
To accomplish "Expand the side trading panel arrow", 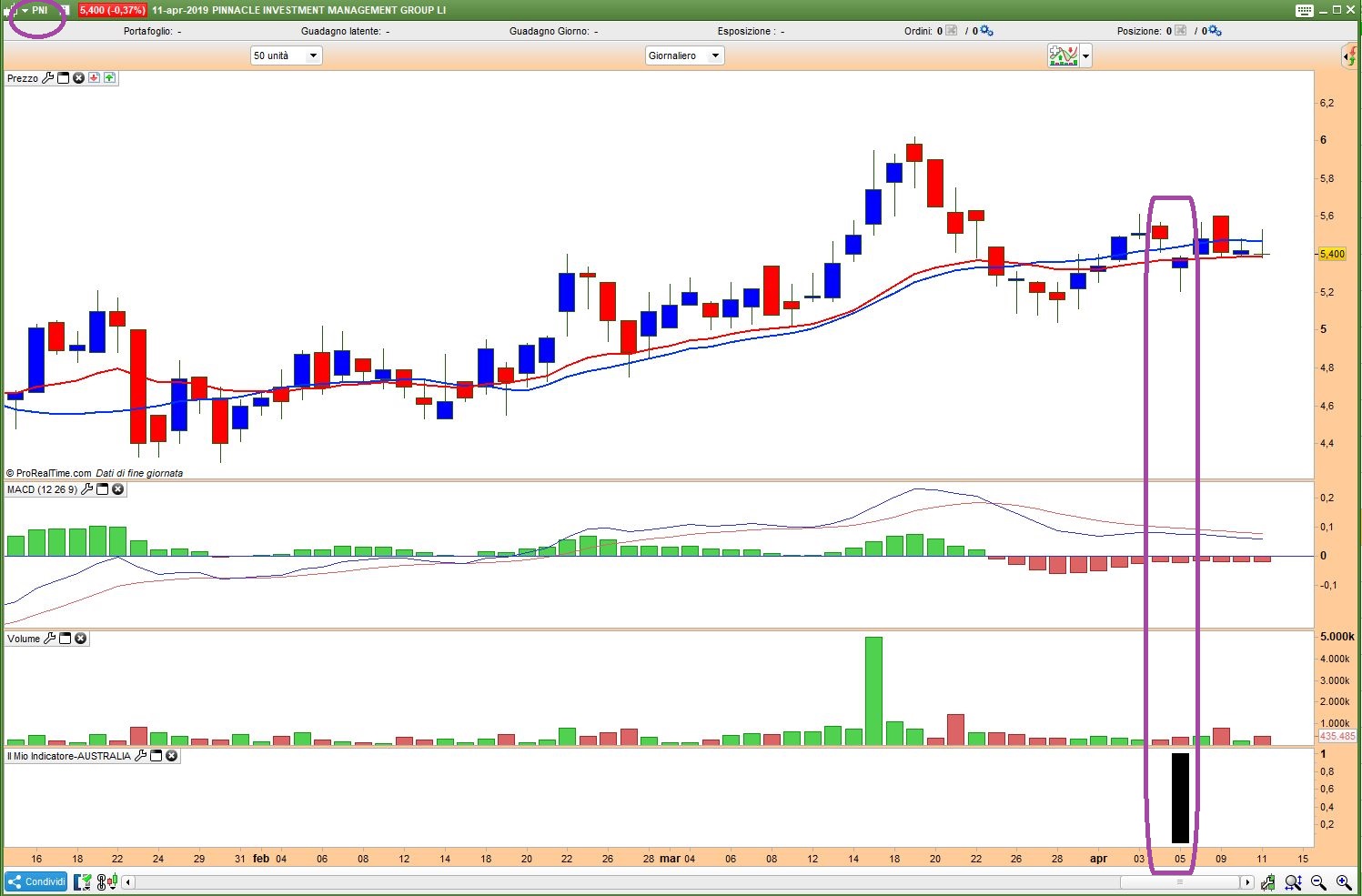I will tap(1350, 56).
